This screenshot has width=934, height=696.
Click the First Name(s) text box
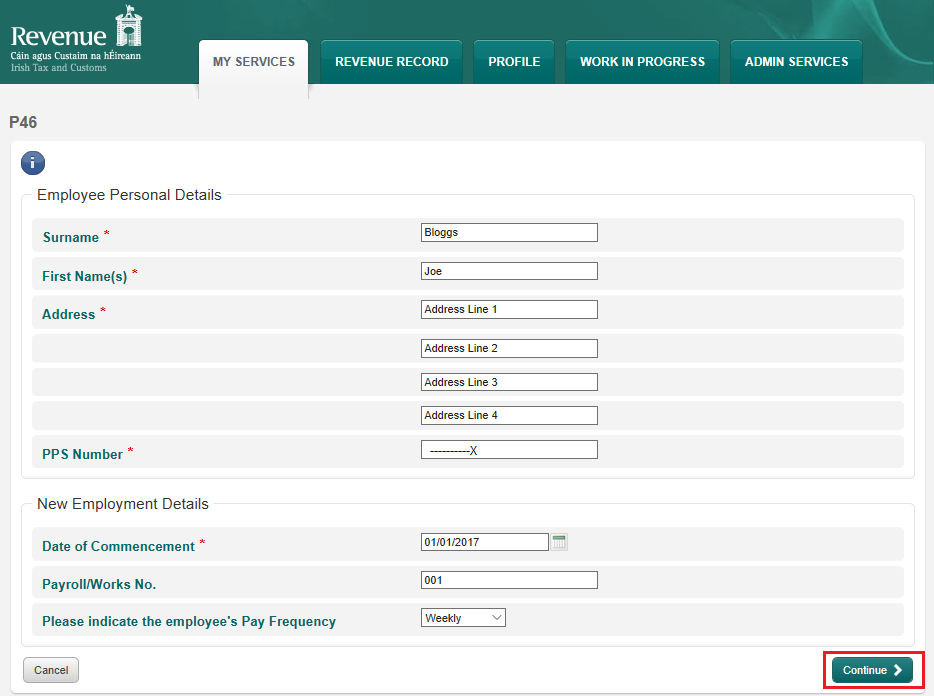[509, 271]
